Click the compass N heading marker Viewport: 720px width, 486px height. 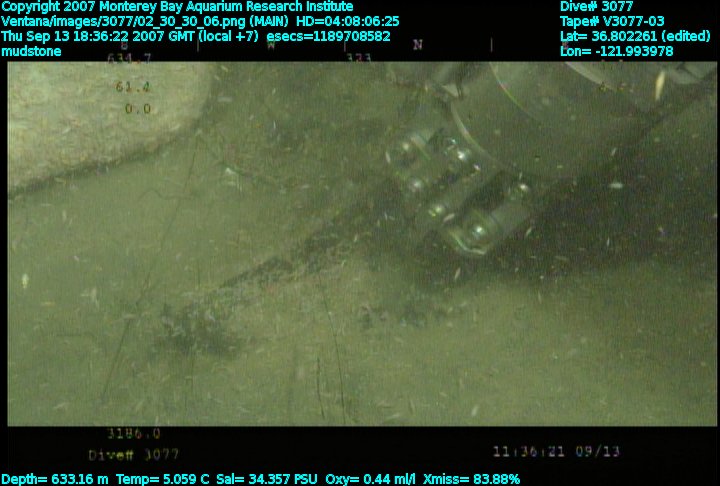(x=417, y=45)
